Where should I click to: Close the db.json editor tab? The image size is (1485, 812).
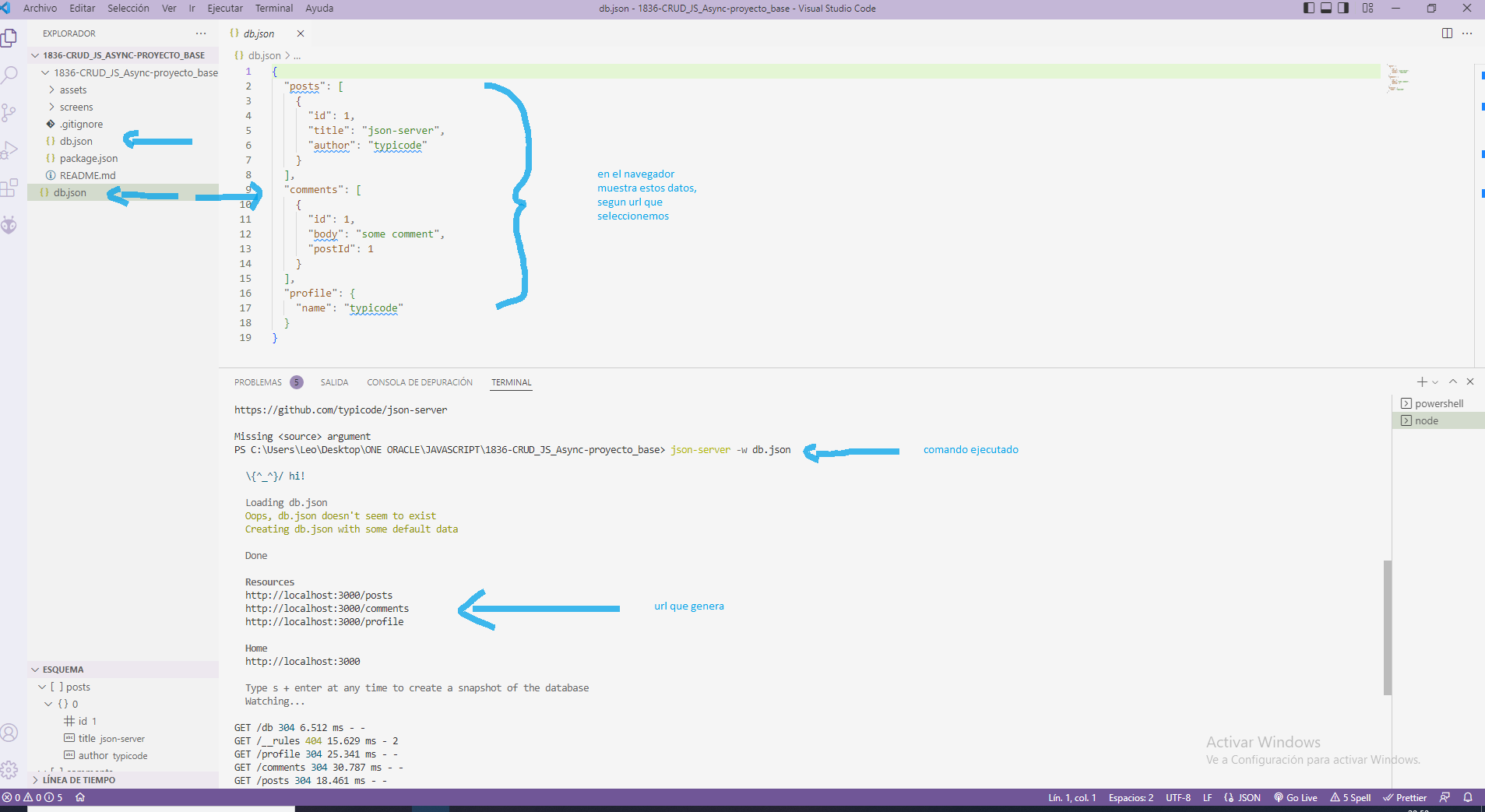pyautogui.click(x=301, y=33)
